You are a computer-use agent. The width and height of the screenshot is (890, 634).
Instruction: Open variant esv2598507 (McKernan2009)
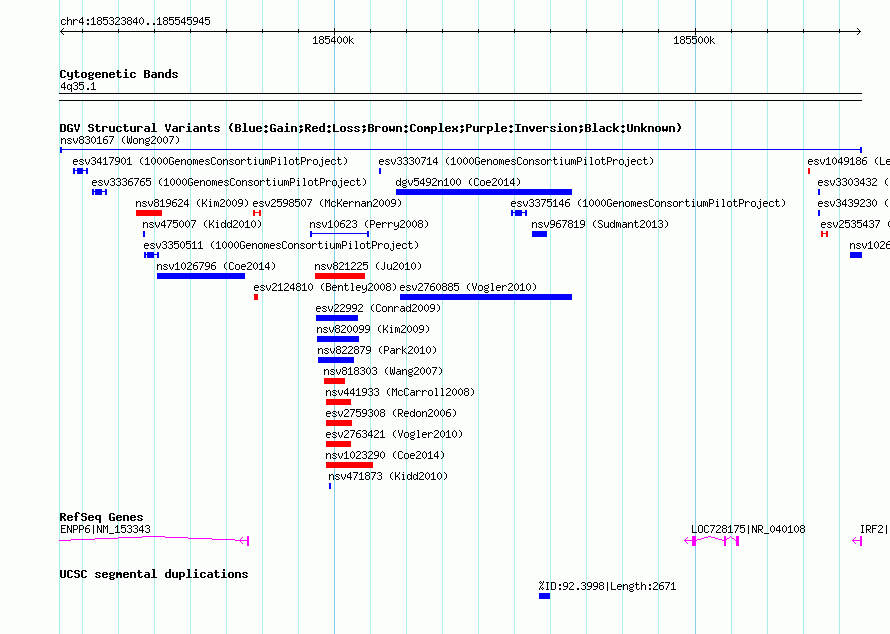click(327, 203)
